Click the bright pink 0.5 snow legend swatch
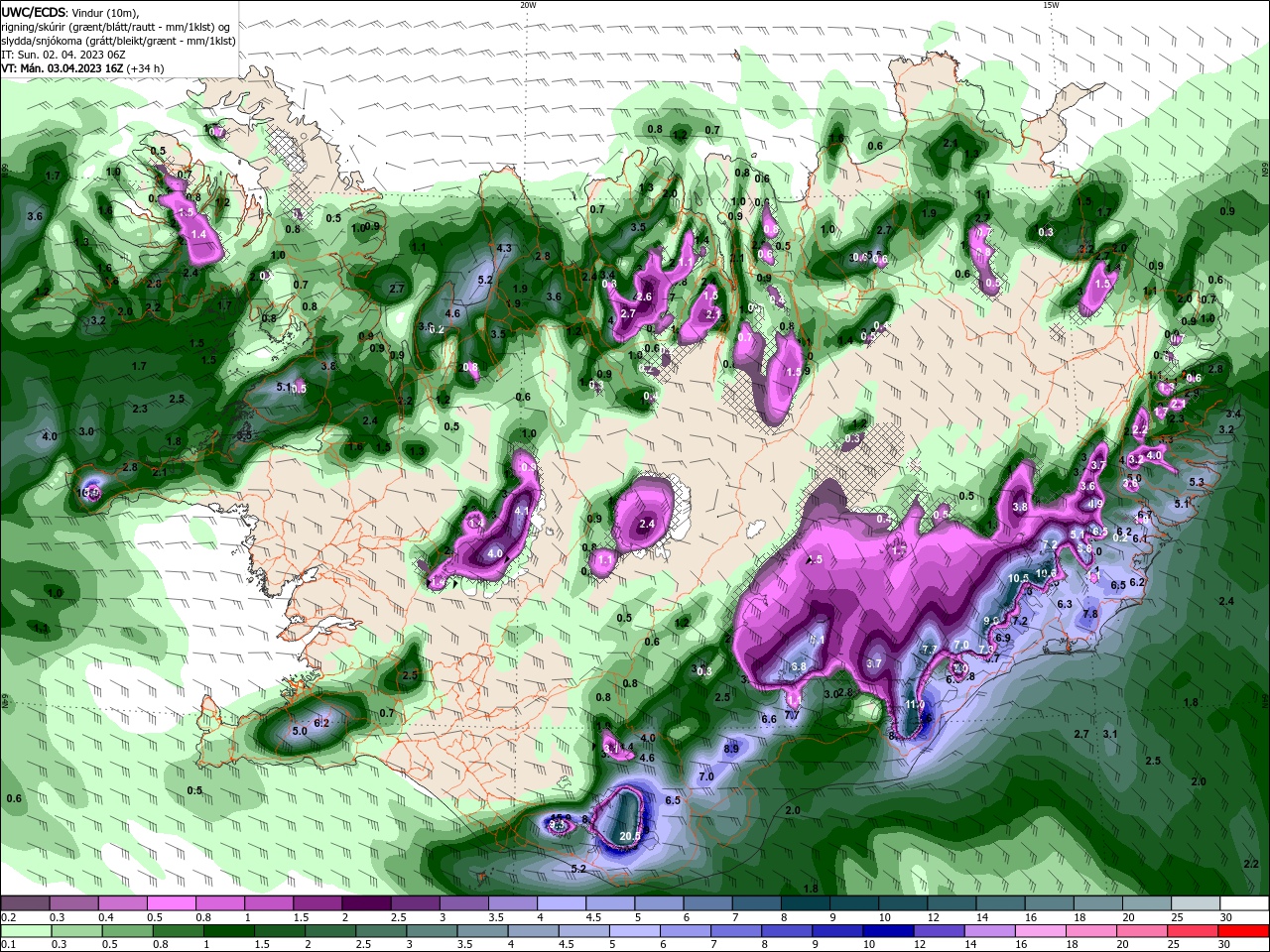Screen dimensions: 1270x952 point(171,903)
